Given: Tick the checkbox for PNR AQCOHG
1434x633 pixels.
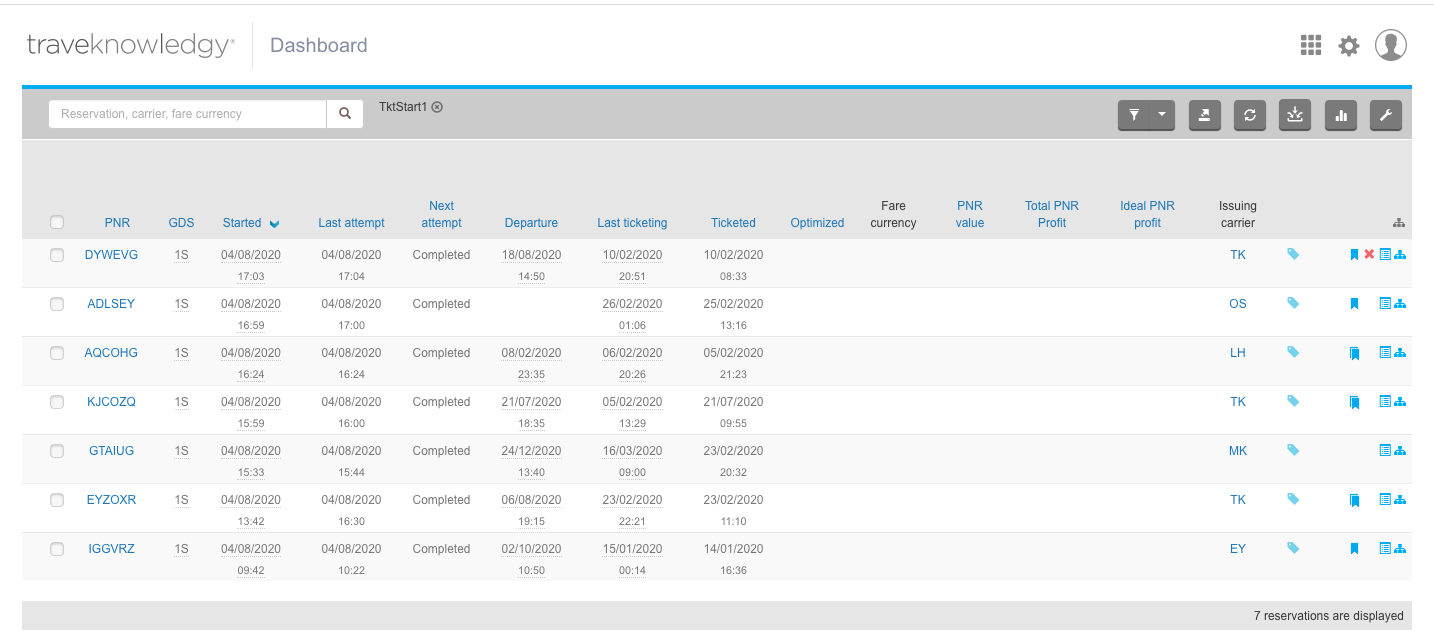Looking at the screenshot, I should pos(57,353).
